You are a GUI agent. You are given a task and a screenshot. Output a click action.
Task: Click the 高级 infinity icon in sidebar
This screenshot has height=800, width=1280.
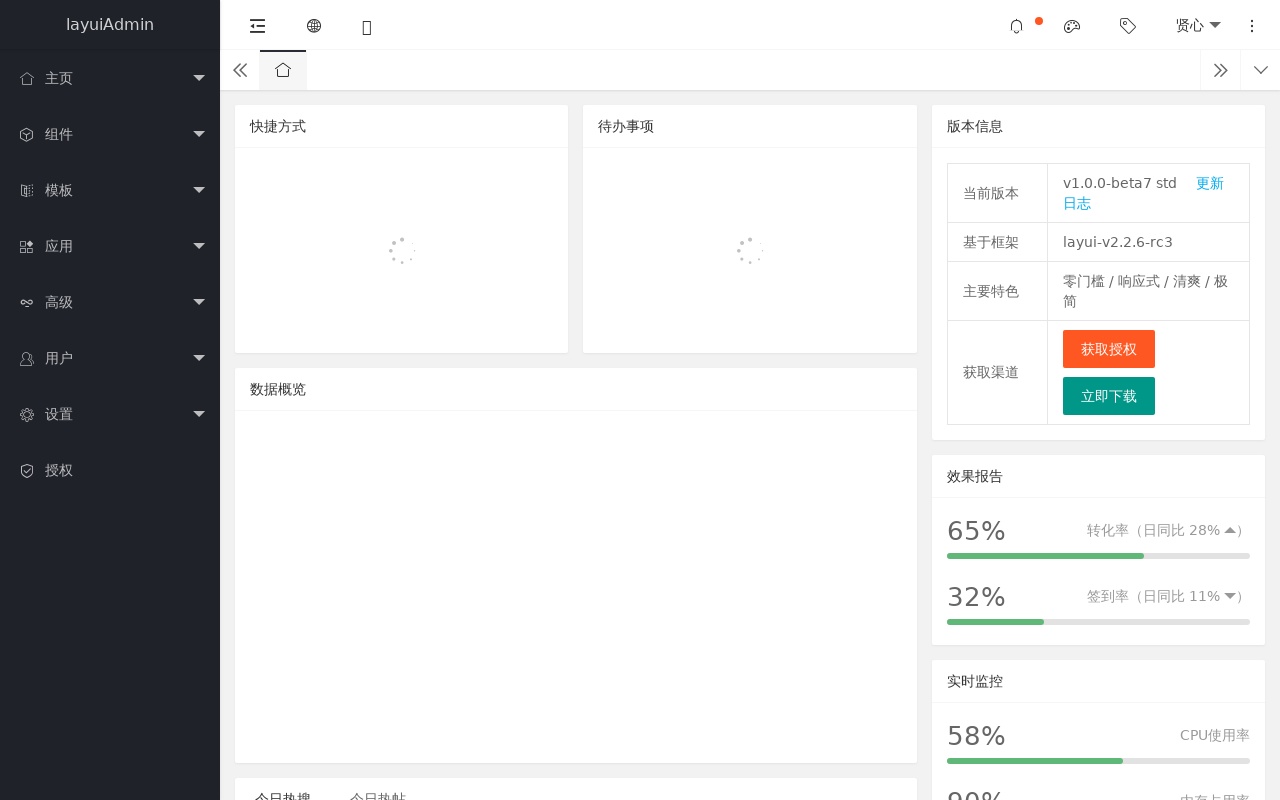click(27, 302)
